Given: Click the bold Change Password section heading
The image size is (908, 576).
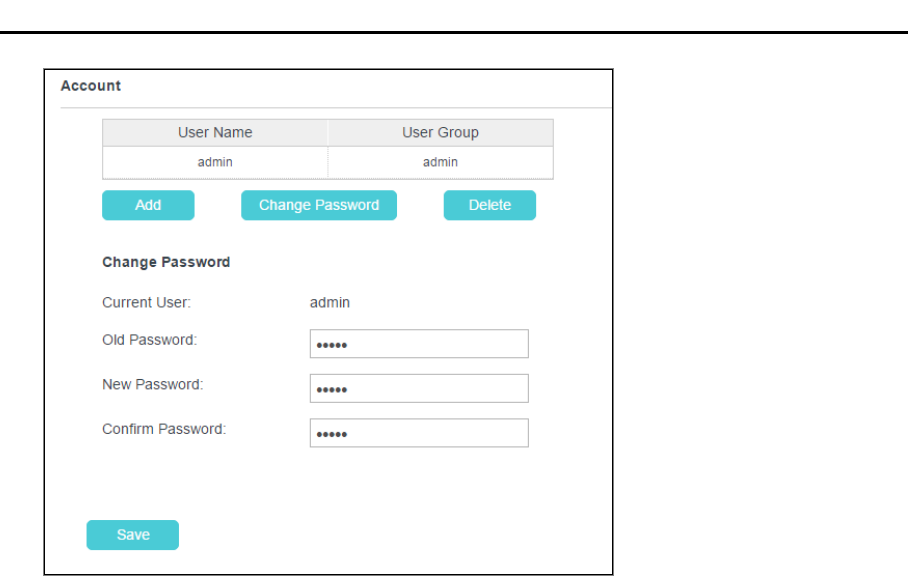Looking at the screenshot, I should [166, 262].
